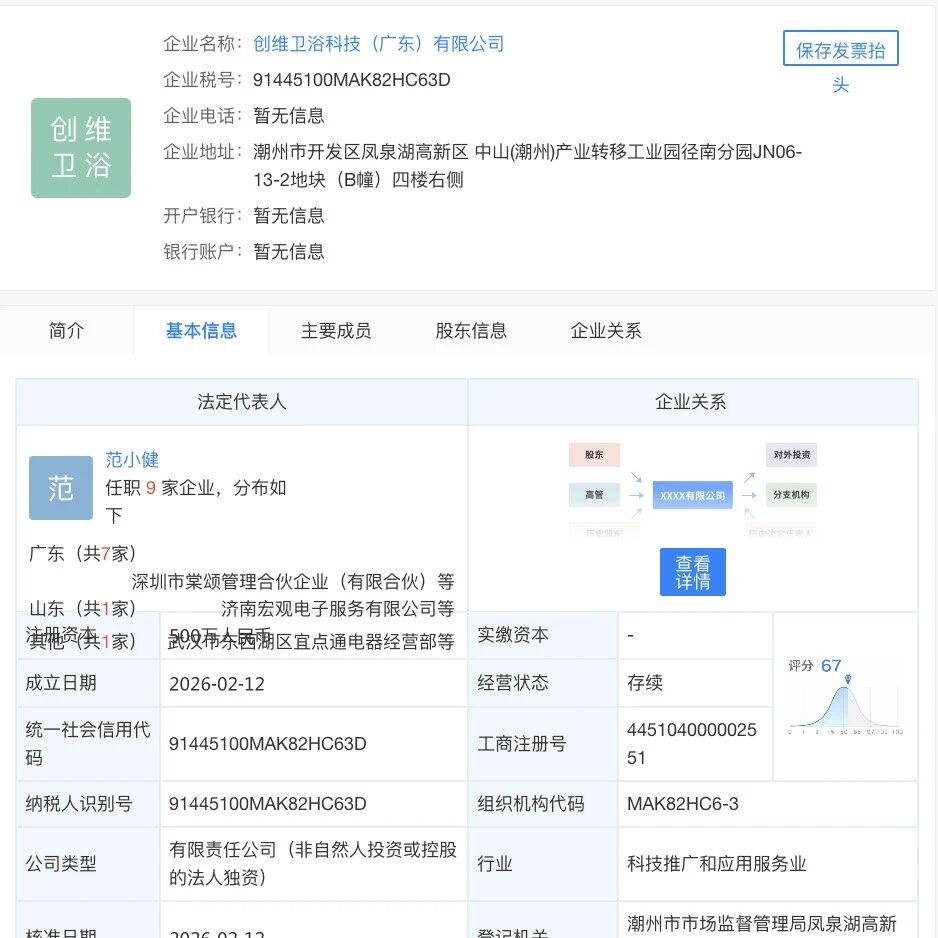The height and width of the screenshot is (938, 938).
Task: Open the 创维卫浴科技（广东）有限公司 company name link
Action: tap(378, 44)
